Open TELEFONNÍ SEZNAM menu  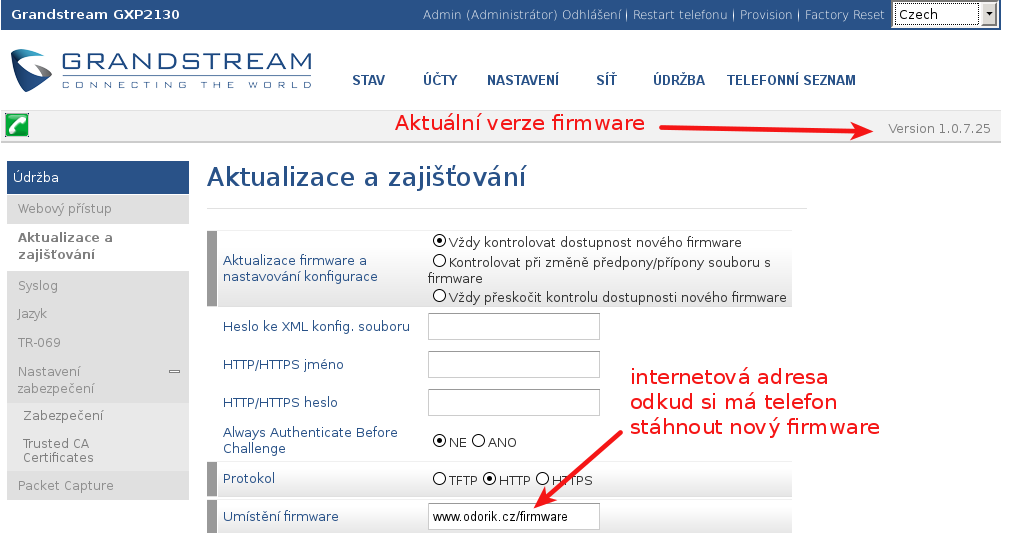(790, 81)
